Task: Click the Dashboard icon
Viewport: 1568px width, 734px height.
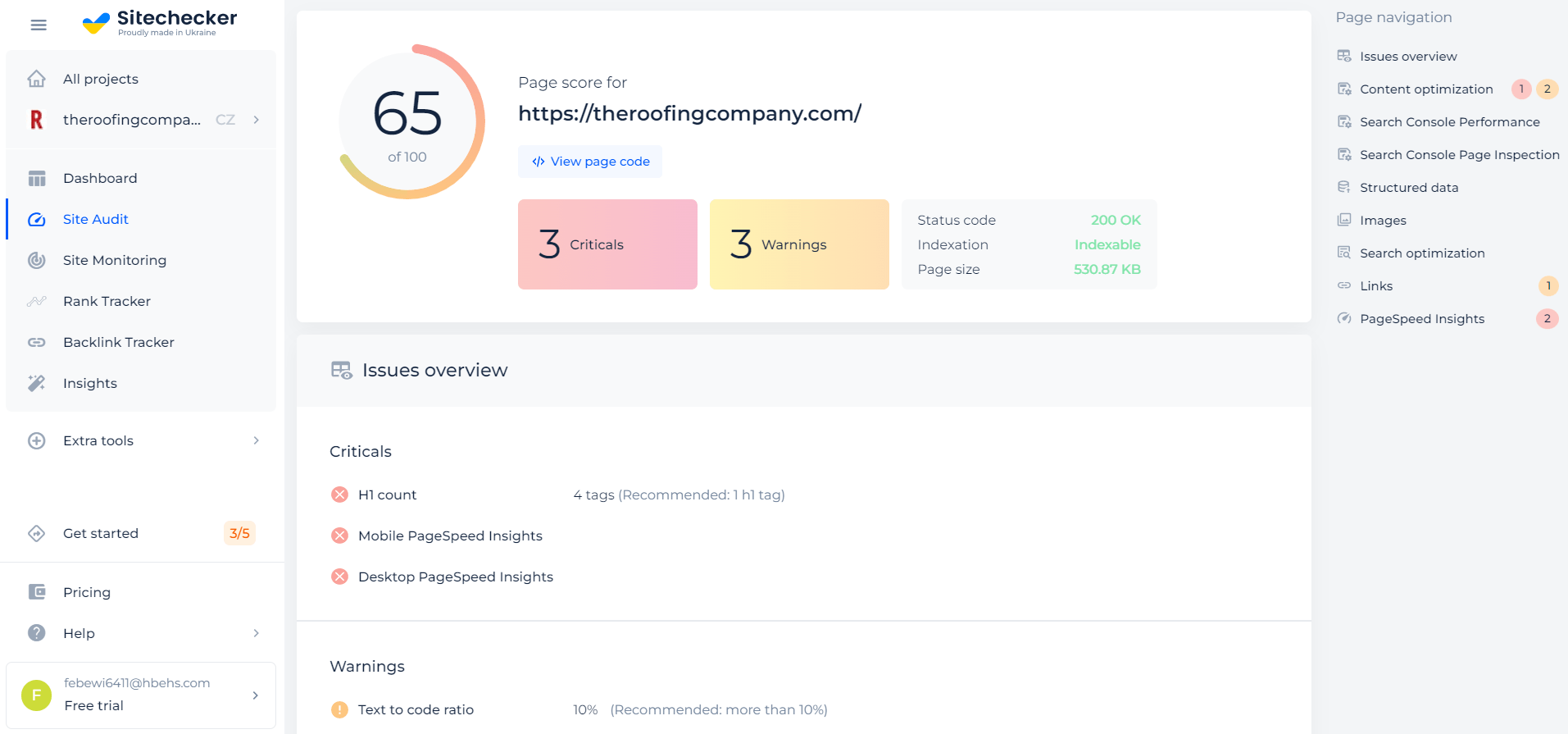Action: (x=37, y=178)
